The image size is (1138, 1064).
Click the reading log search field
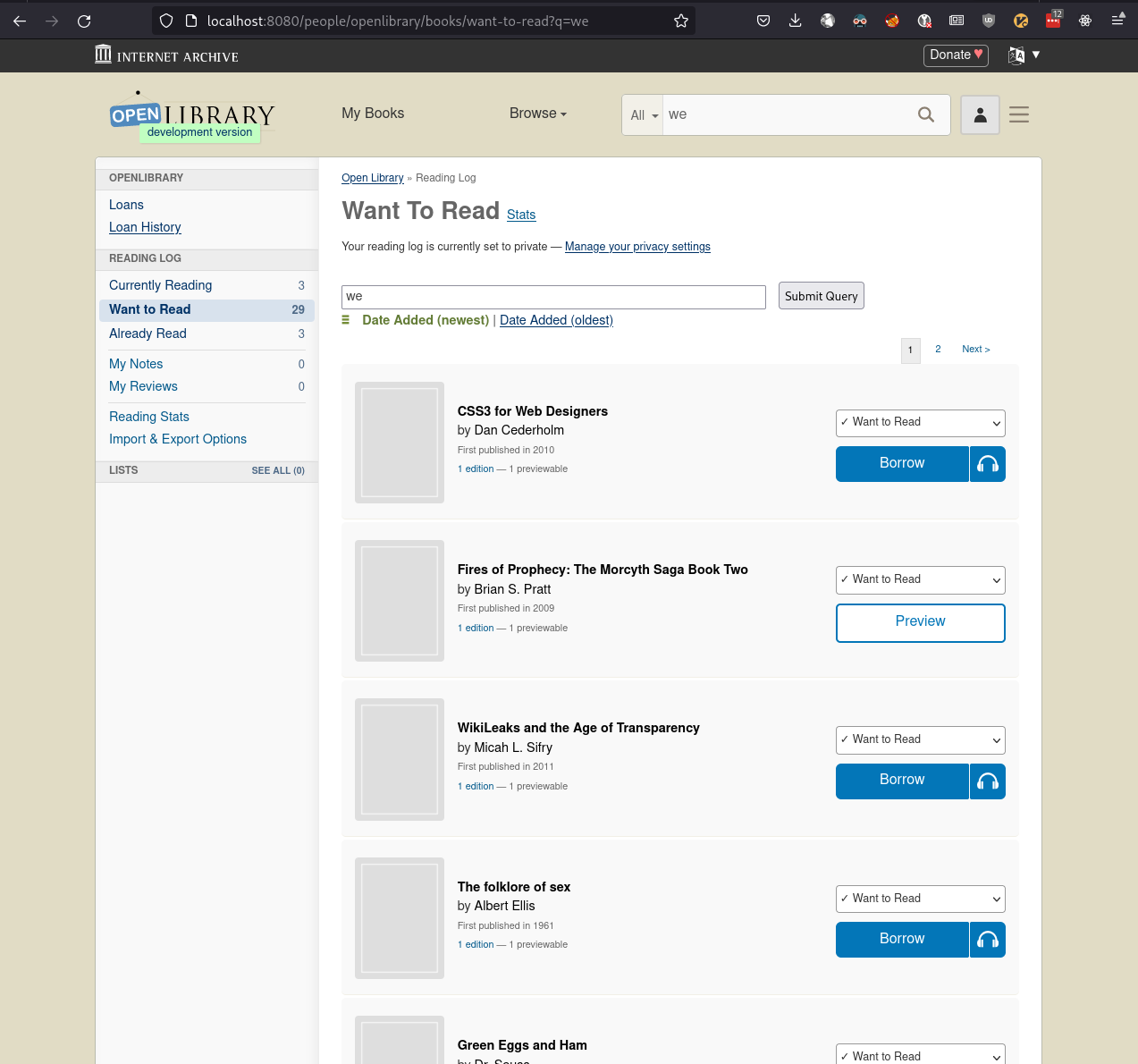[553, 297]
